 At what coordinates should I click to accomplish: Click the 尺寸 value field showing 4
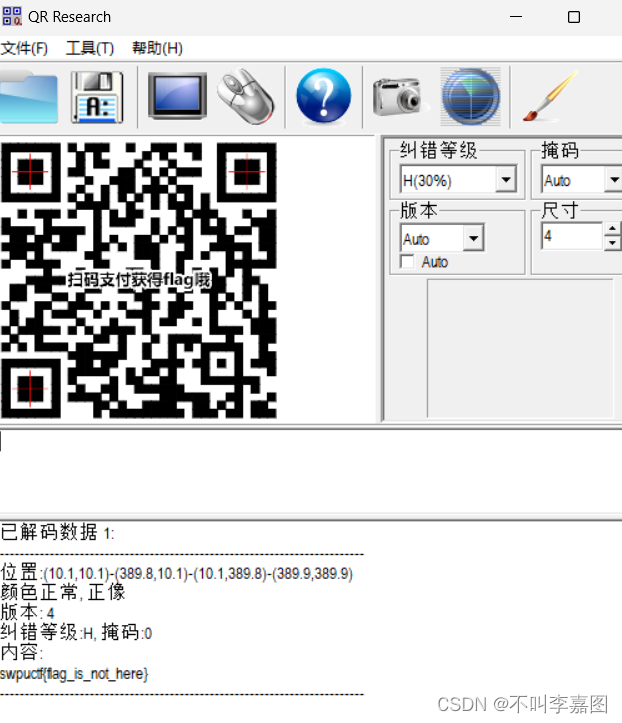[x=573, y=236]
